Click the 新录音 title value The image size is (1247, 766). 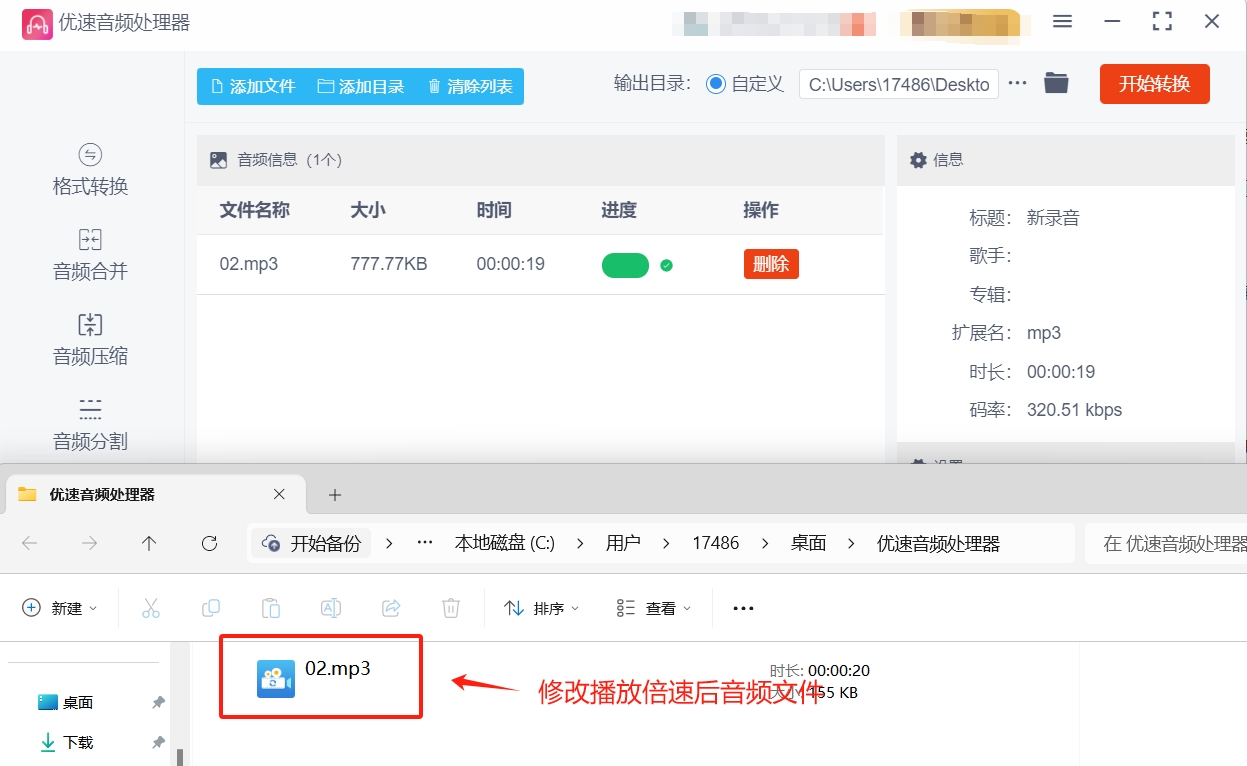point(1053,218)
